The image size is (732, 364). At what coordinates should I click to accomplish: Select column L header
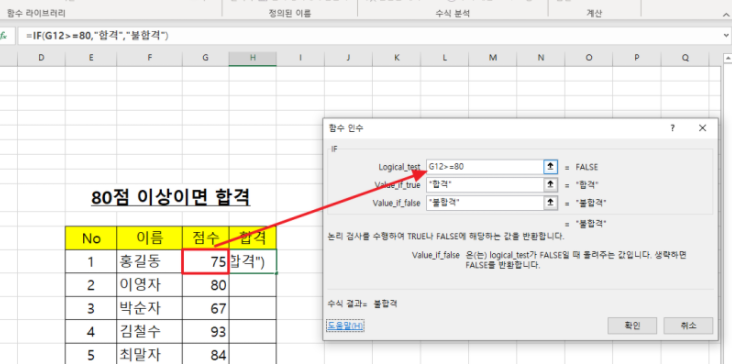[444, 58]
